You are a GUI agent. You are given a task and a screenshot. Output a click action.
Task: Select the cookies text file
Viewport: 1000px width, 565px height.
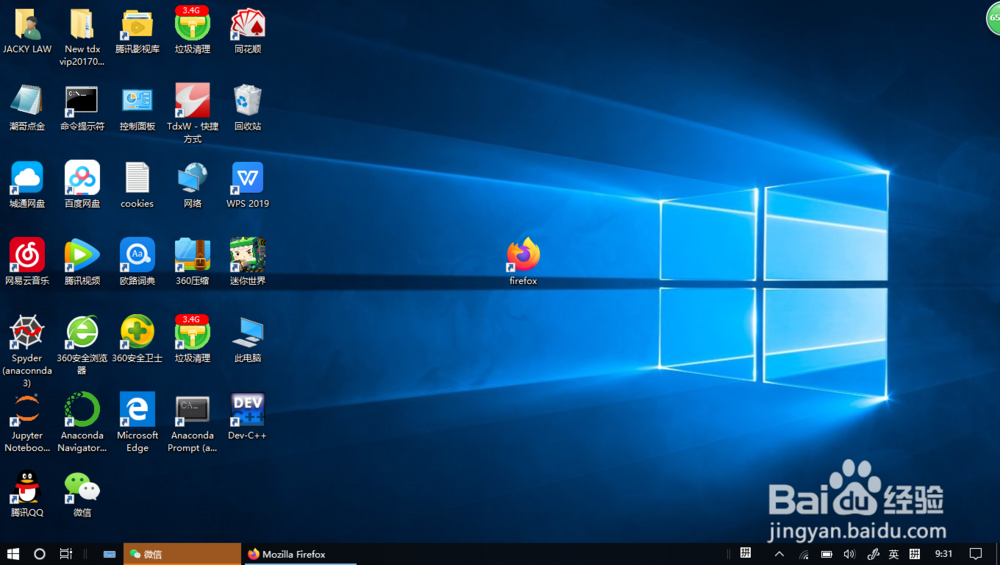(x=137, y=178)
